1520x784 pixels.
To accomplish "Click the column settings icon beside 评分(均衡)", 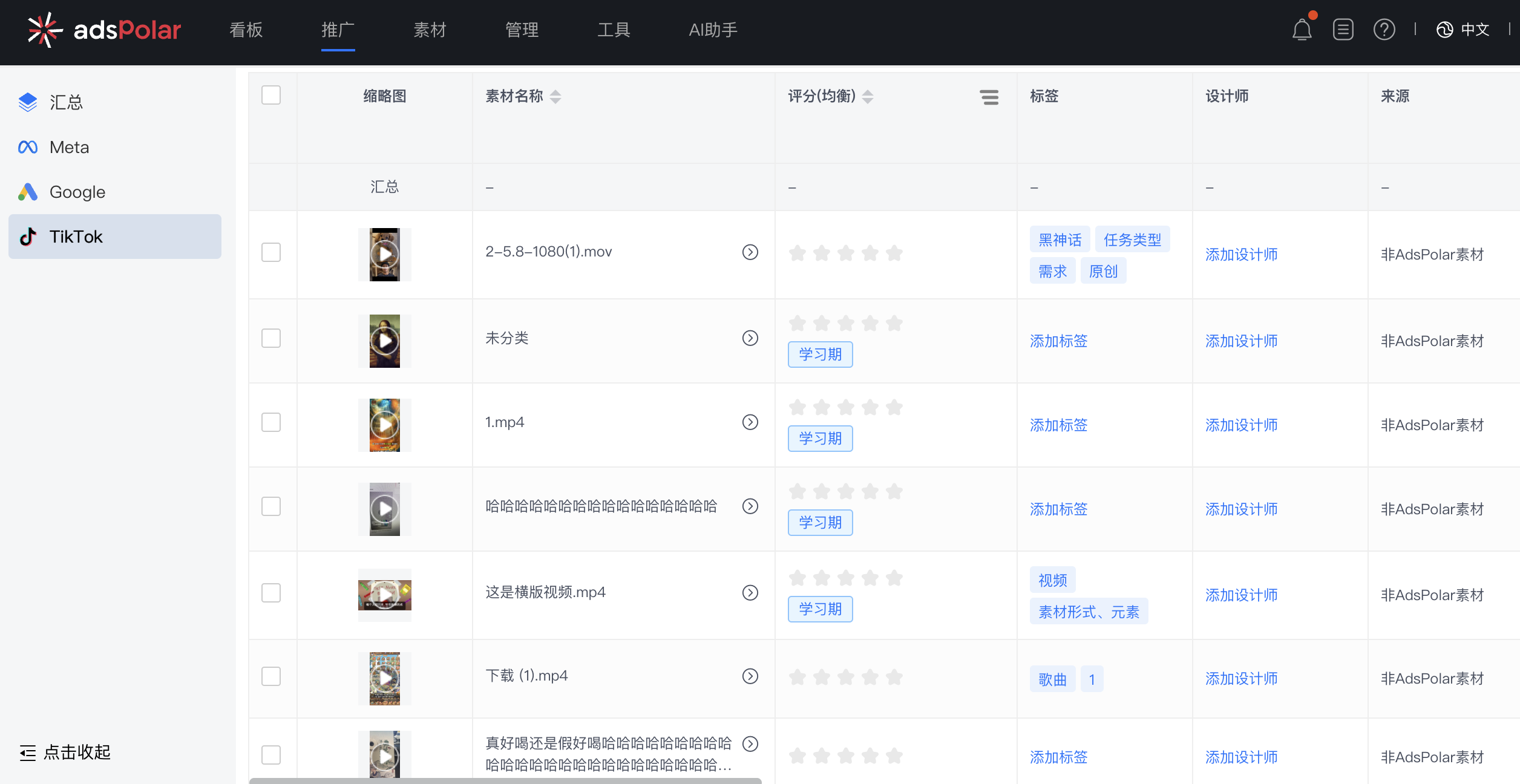I will click(x=989, y=97).
